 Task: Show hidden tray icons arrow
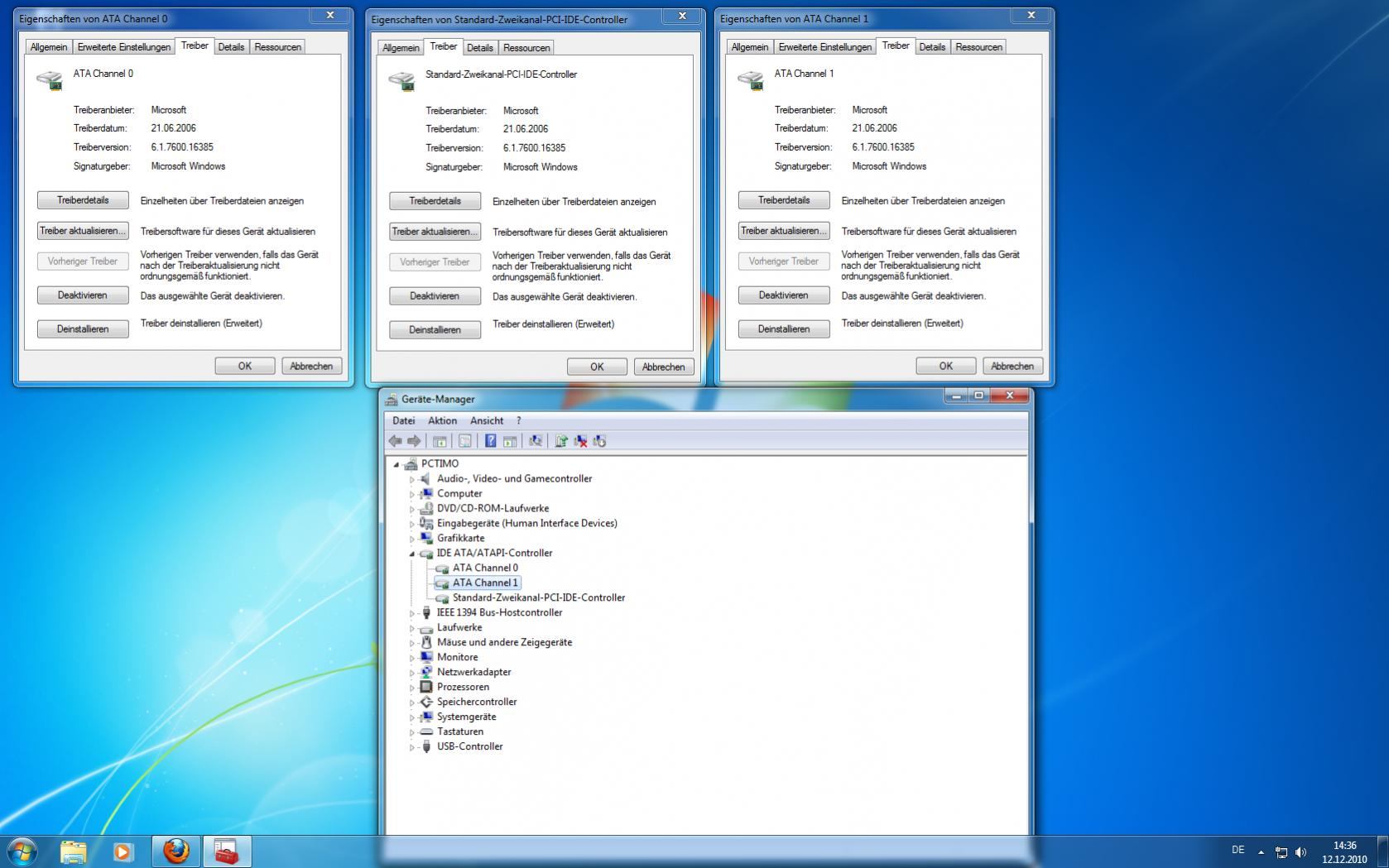pyautogui.click(x=1261, y=851)
